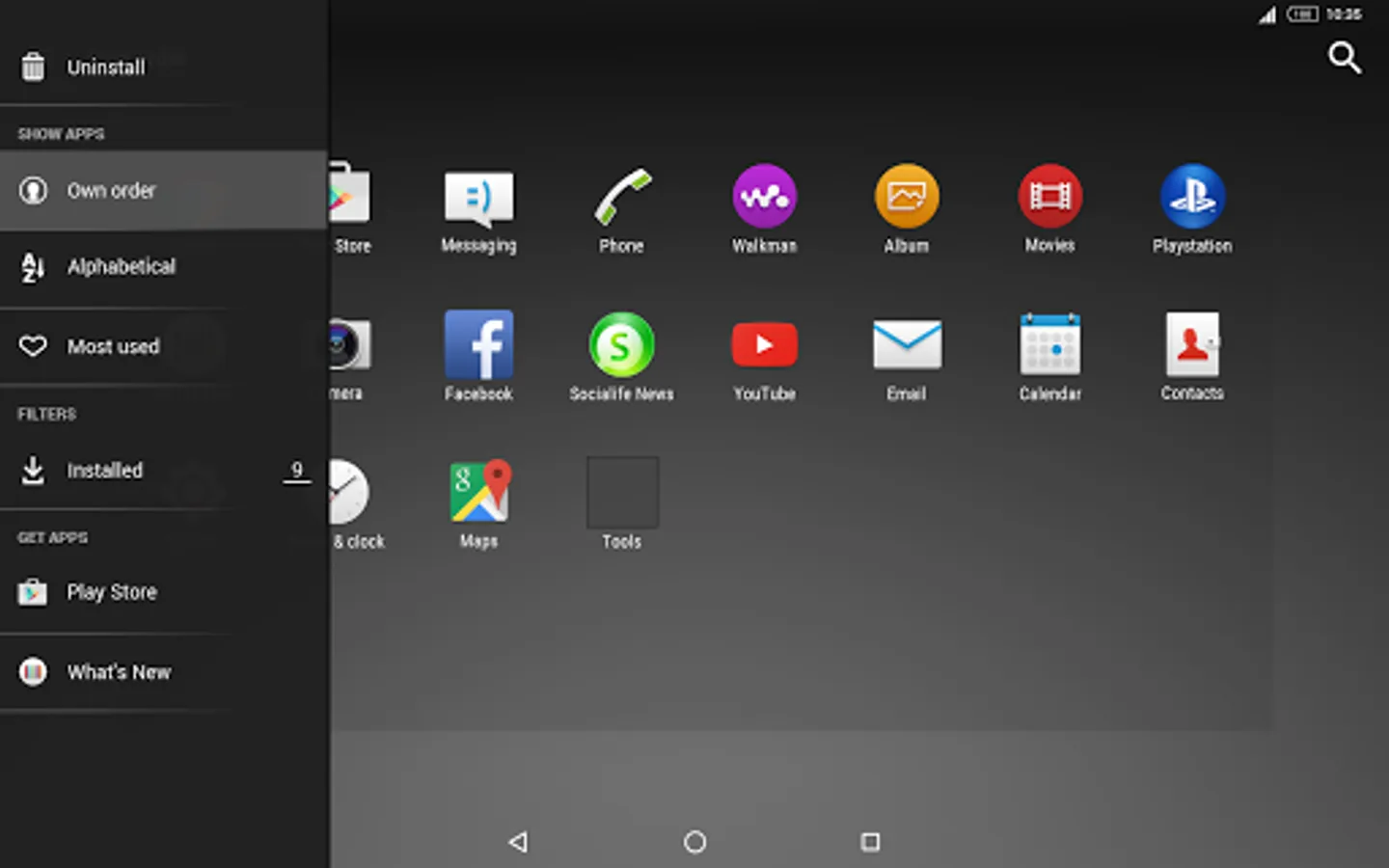Launch Facebook

(478, 357)
